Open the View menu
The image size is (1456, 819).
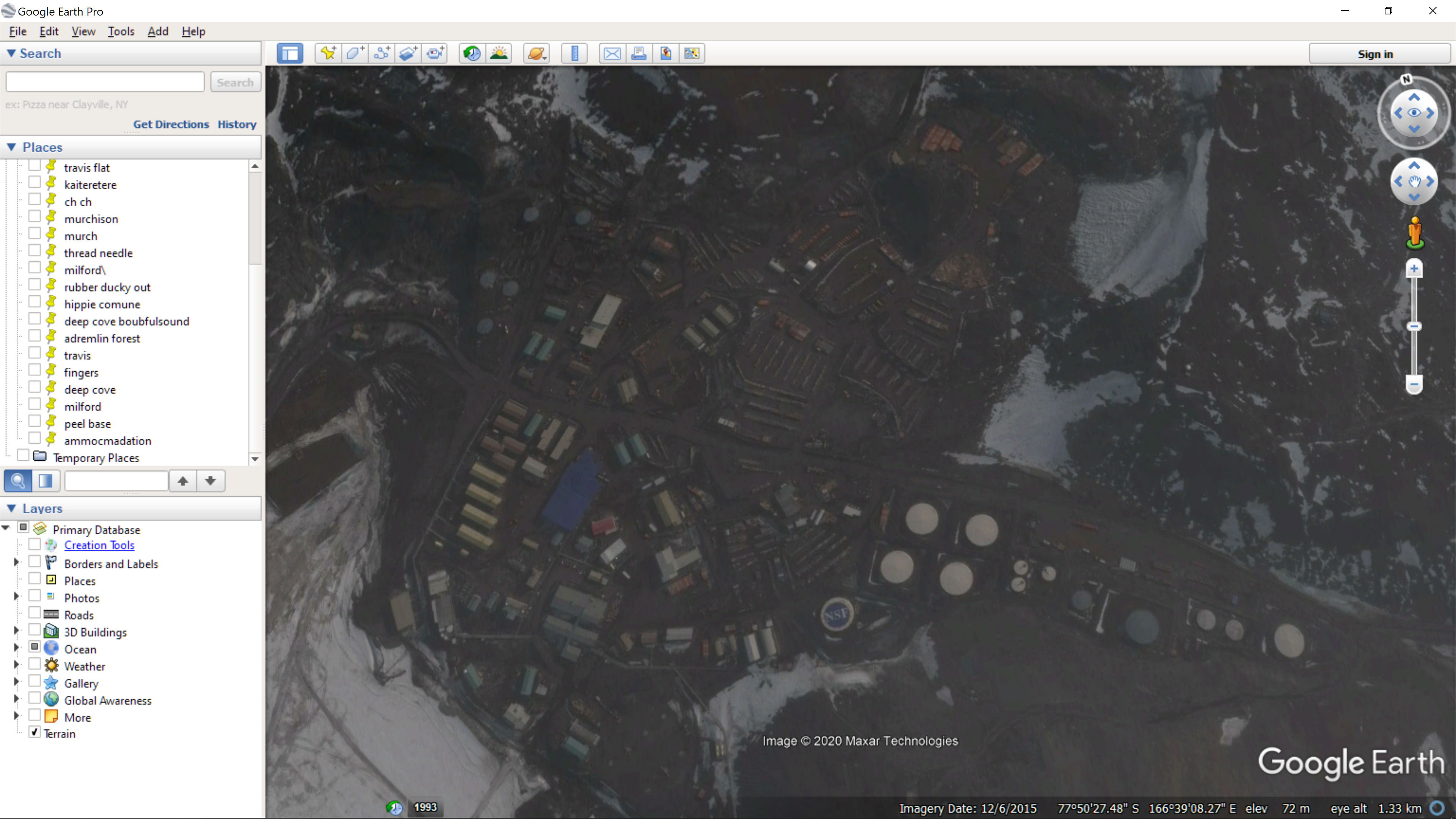[83, 31]
